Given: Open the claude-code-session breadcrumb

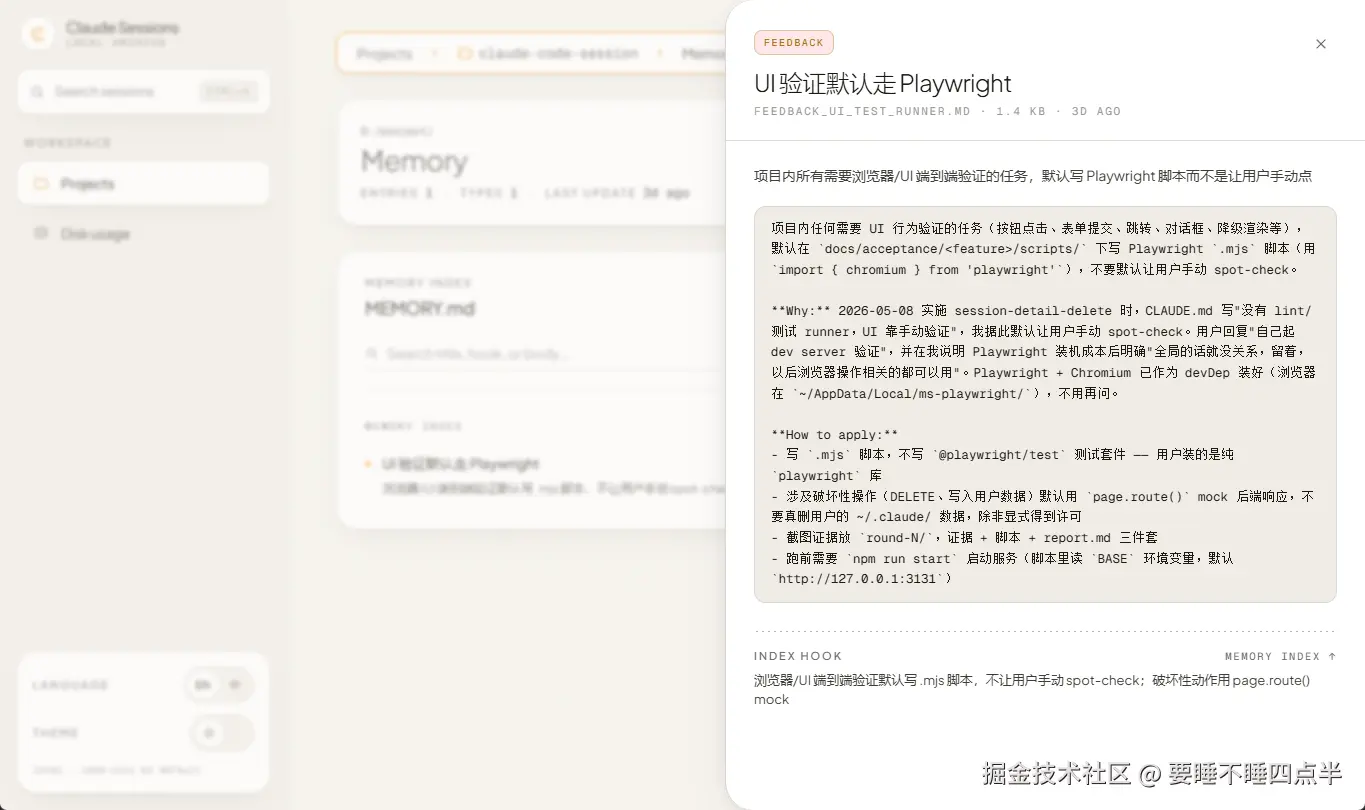Looking at the screenshot, I should pyautogui.click(x=557, y=54).
